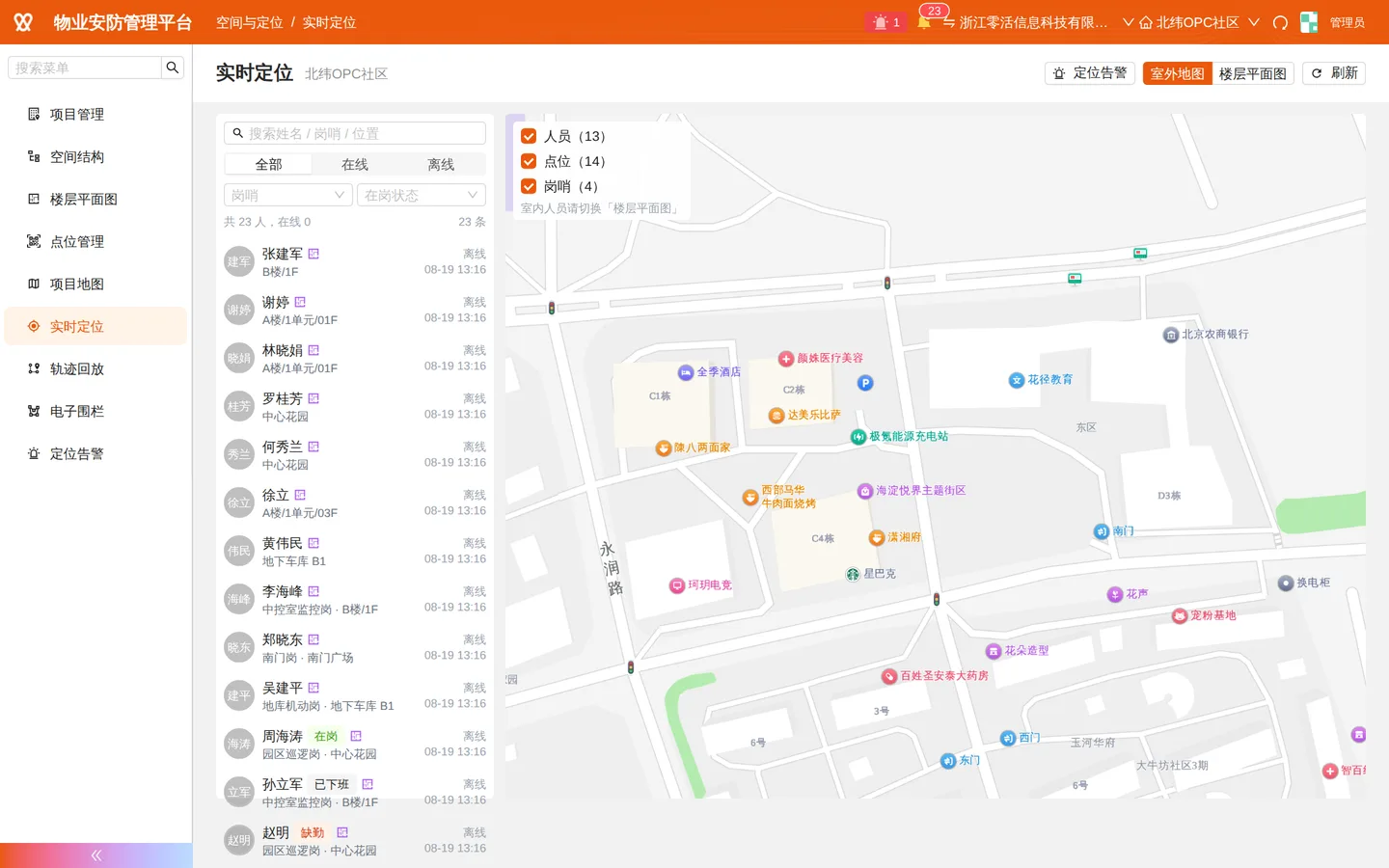
Task: Switch to 室外地图 view
Action: 1177,73
